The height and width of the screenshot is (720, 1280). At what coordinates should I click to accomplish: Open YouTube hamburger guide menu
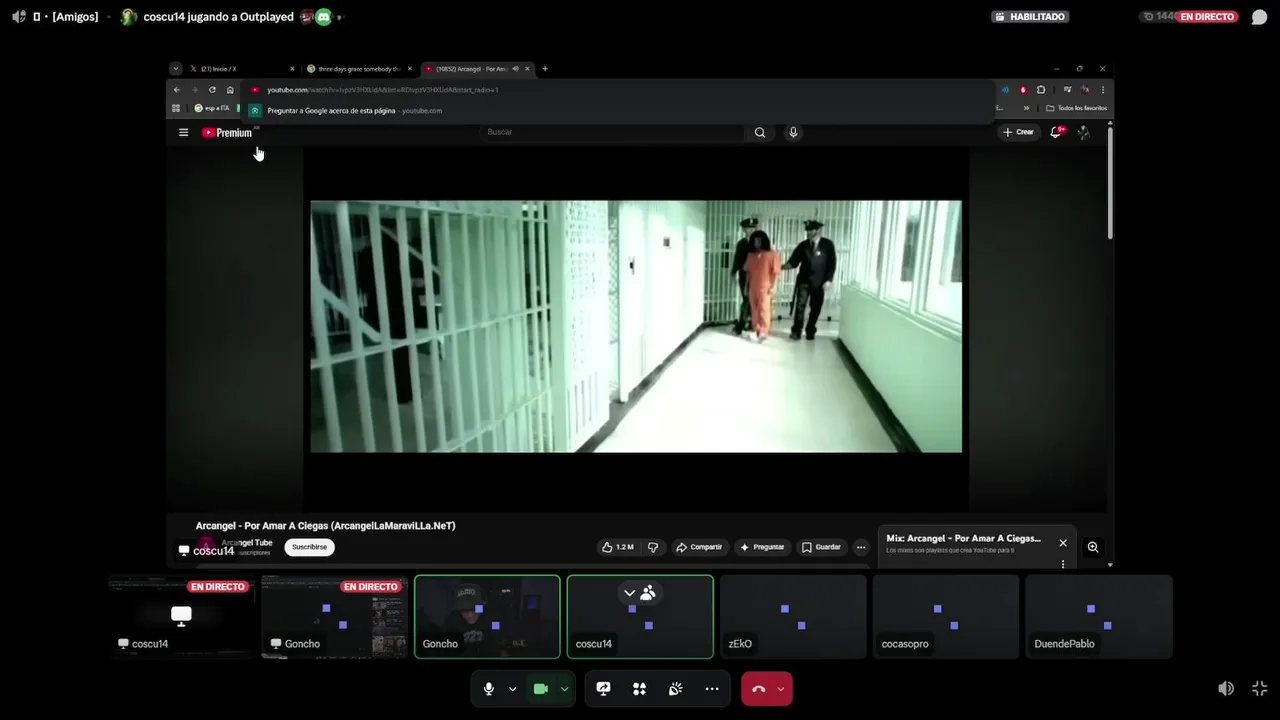[183, 132]
